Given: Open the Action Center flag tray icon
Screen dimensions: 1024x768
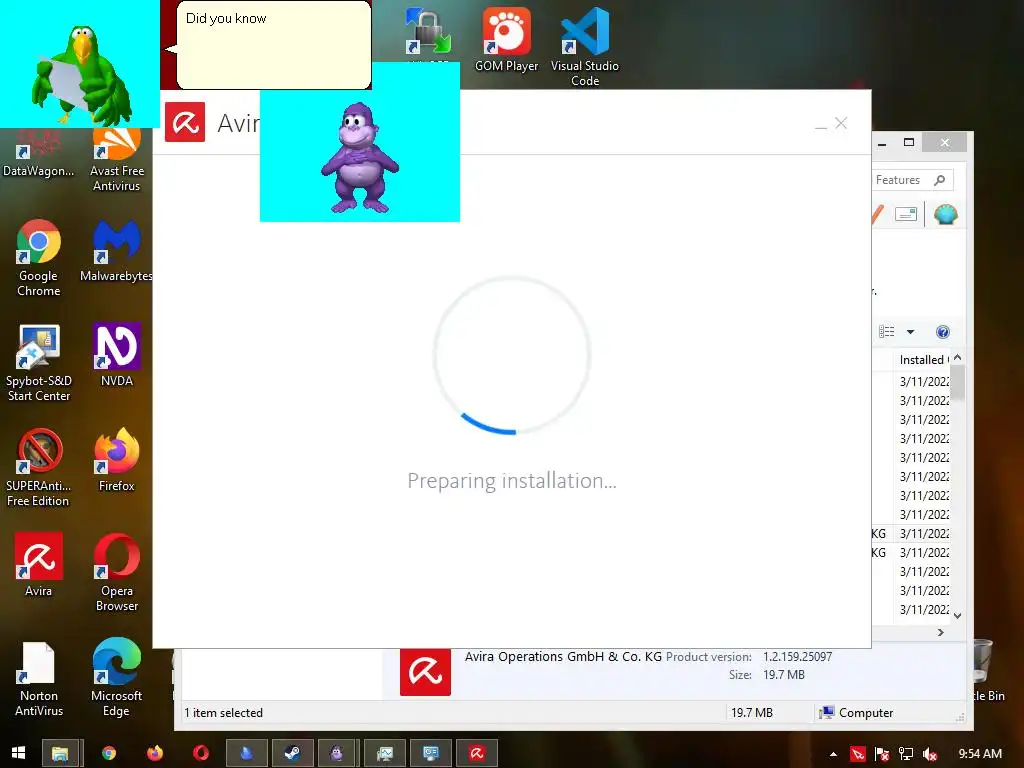Looking at the screenshot, I should tap(882, 754).
